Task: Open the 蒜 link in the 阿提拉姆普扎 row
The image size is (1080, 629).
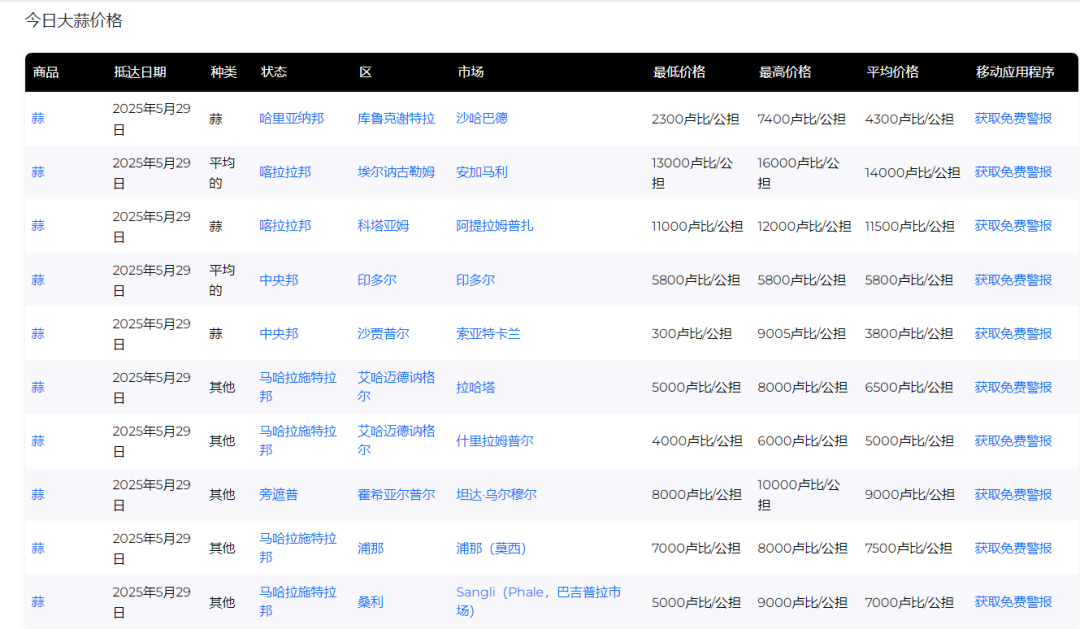Action: (x=38, y=226)
